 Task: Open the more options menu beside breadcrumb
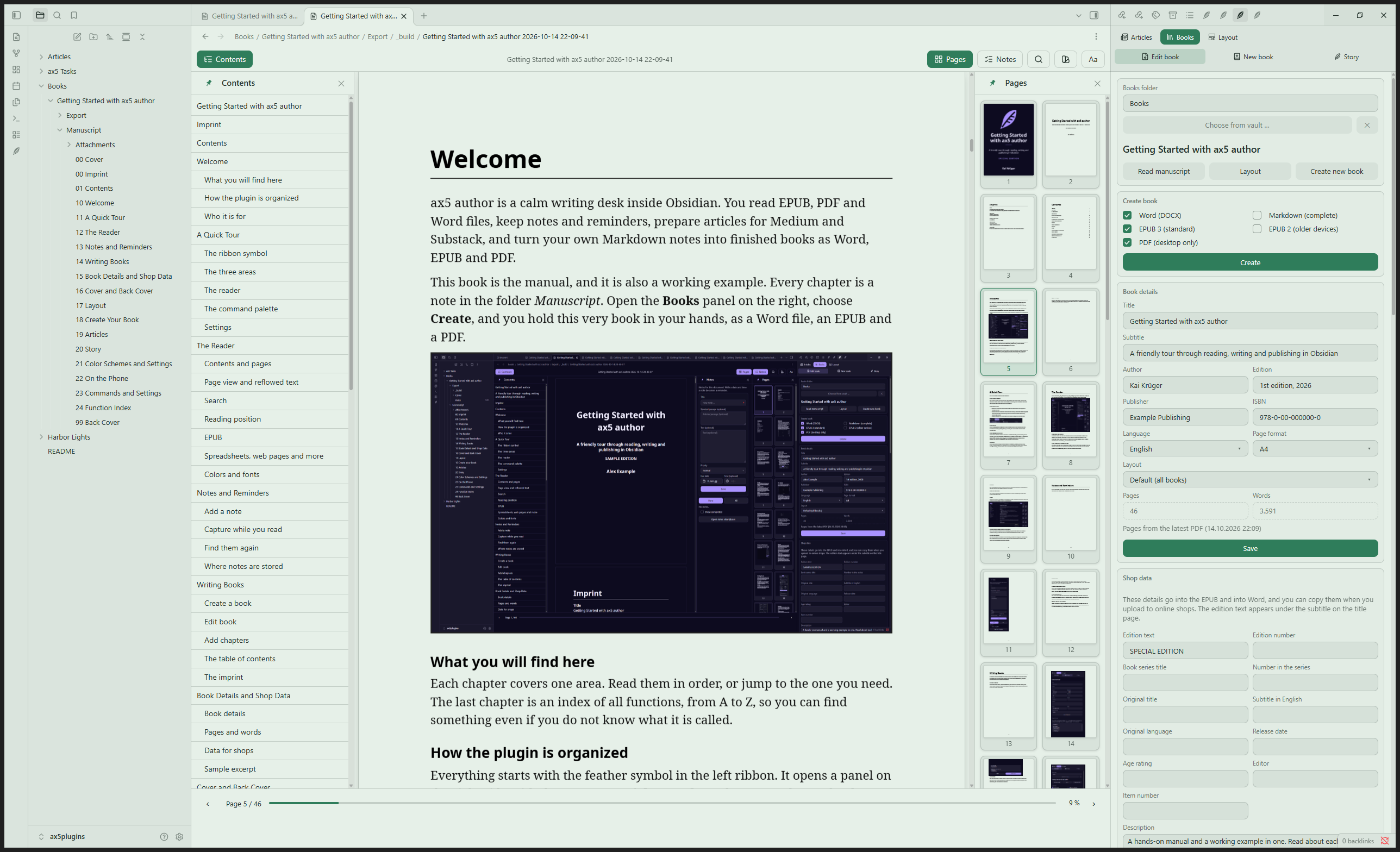click(1096, 36)
